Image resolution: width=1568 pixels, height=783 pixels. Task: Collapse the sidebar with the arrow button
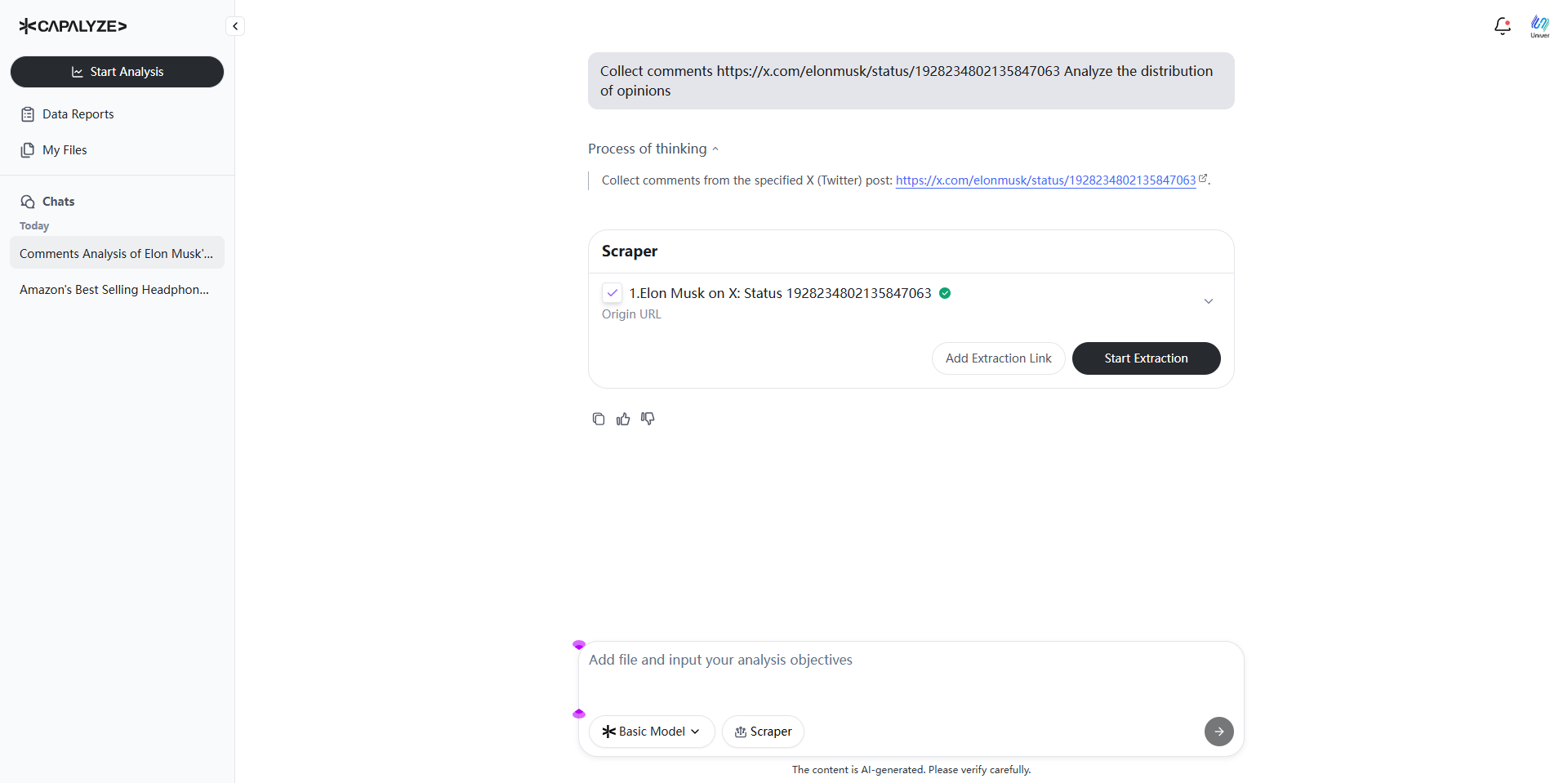coord(235,26)
